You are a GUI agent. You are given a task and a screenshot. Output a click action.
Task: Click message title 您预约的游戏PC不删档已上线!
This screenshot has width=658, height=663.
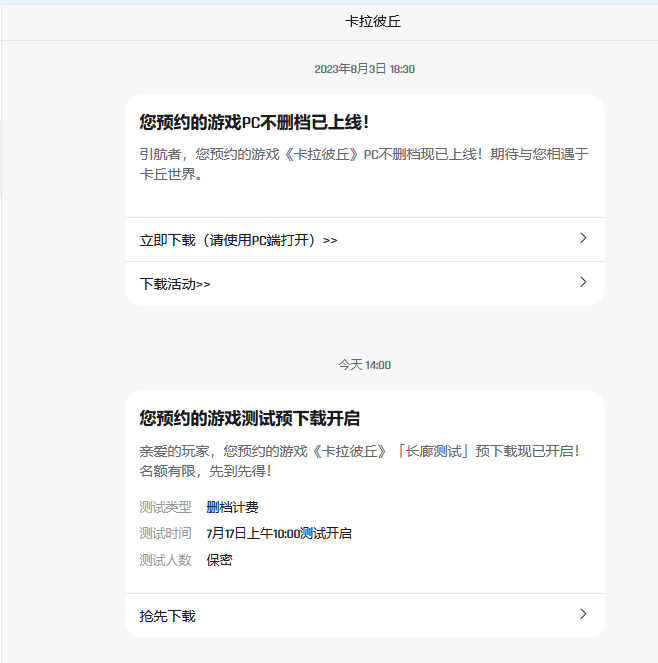tap(254, 123)
